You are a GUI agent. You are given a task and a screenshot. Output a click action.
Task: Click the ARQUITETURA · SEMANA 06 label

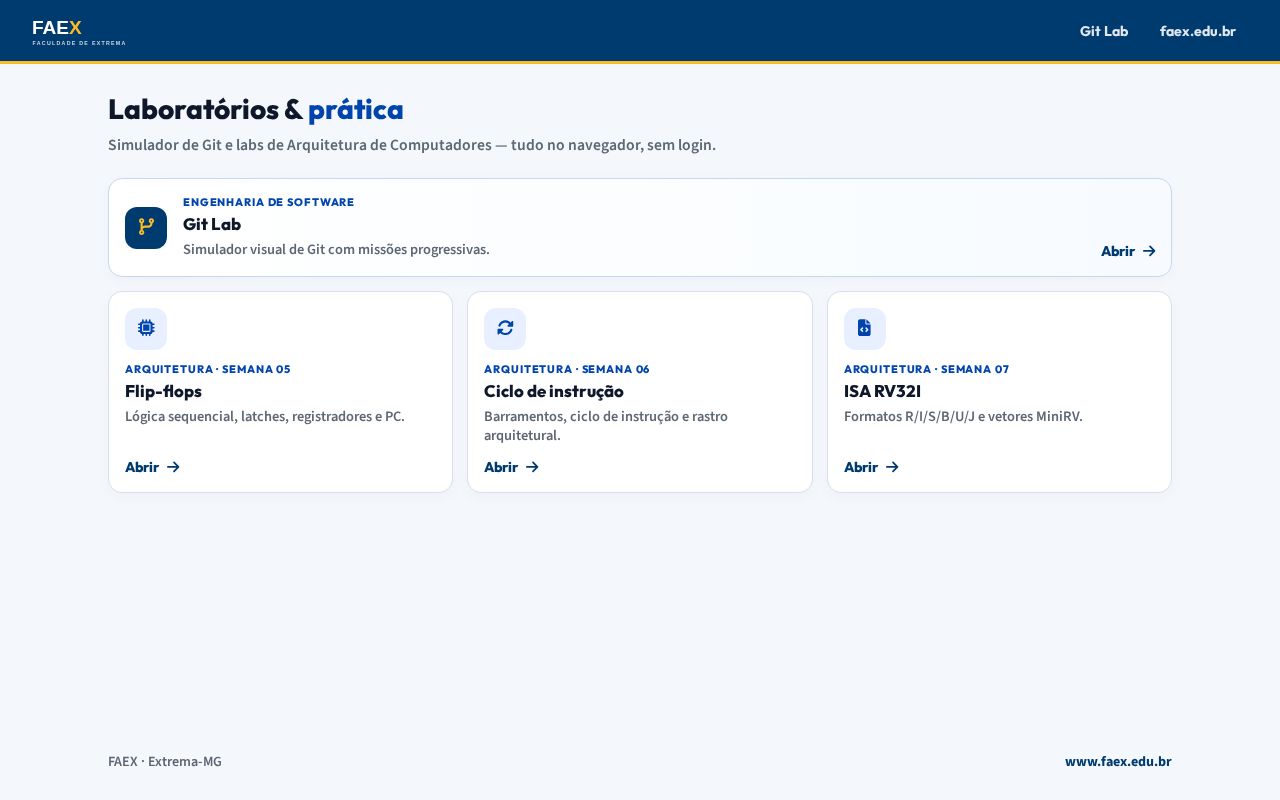click(567, 369)
